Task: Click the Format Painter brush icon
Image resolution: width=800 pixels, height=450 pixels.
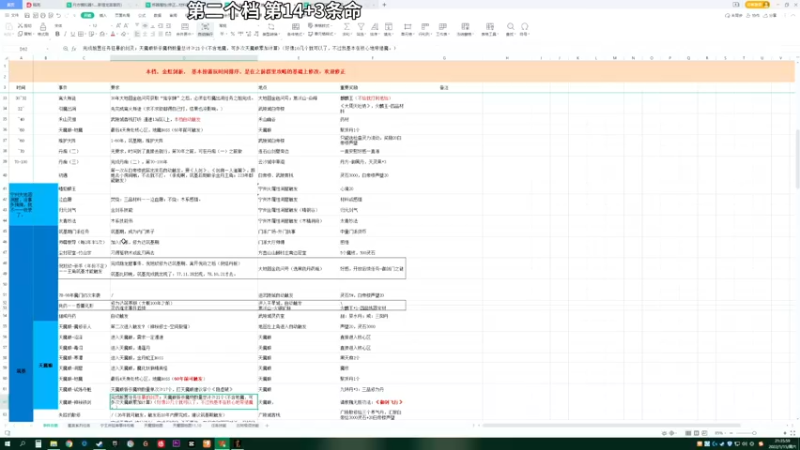Action: pyautogui.click(x=43, y=29)
